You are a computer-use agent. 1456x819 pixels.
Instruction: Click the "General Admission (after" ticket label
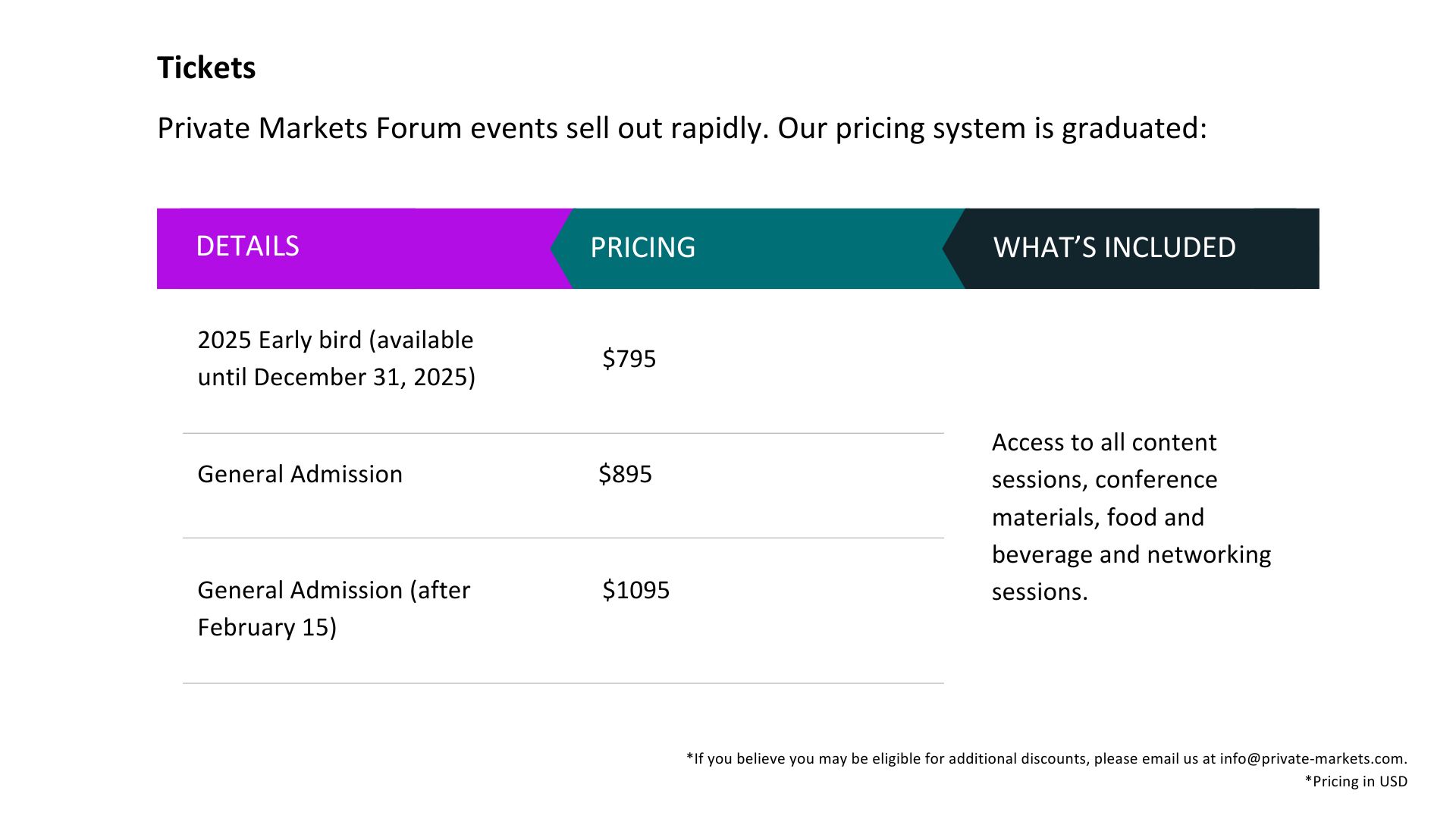(x=334, y=590)
